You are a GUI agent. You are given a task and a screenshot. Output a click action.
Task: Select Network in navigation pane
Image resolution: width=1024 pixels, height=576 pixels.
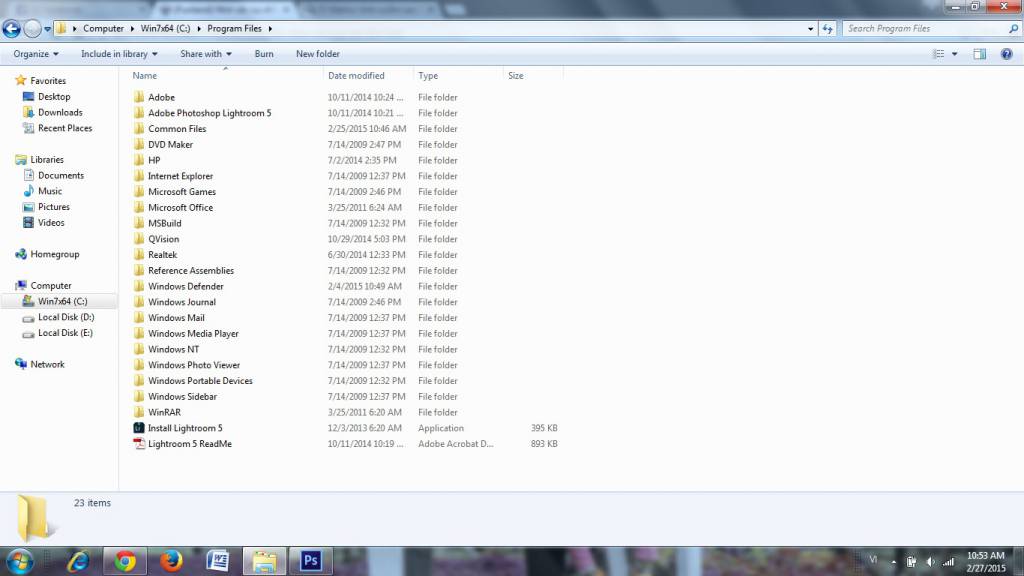click(x=47, y=364)
